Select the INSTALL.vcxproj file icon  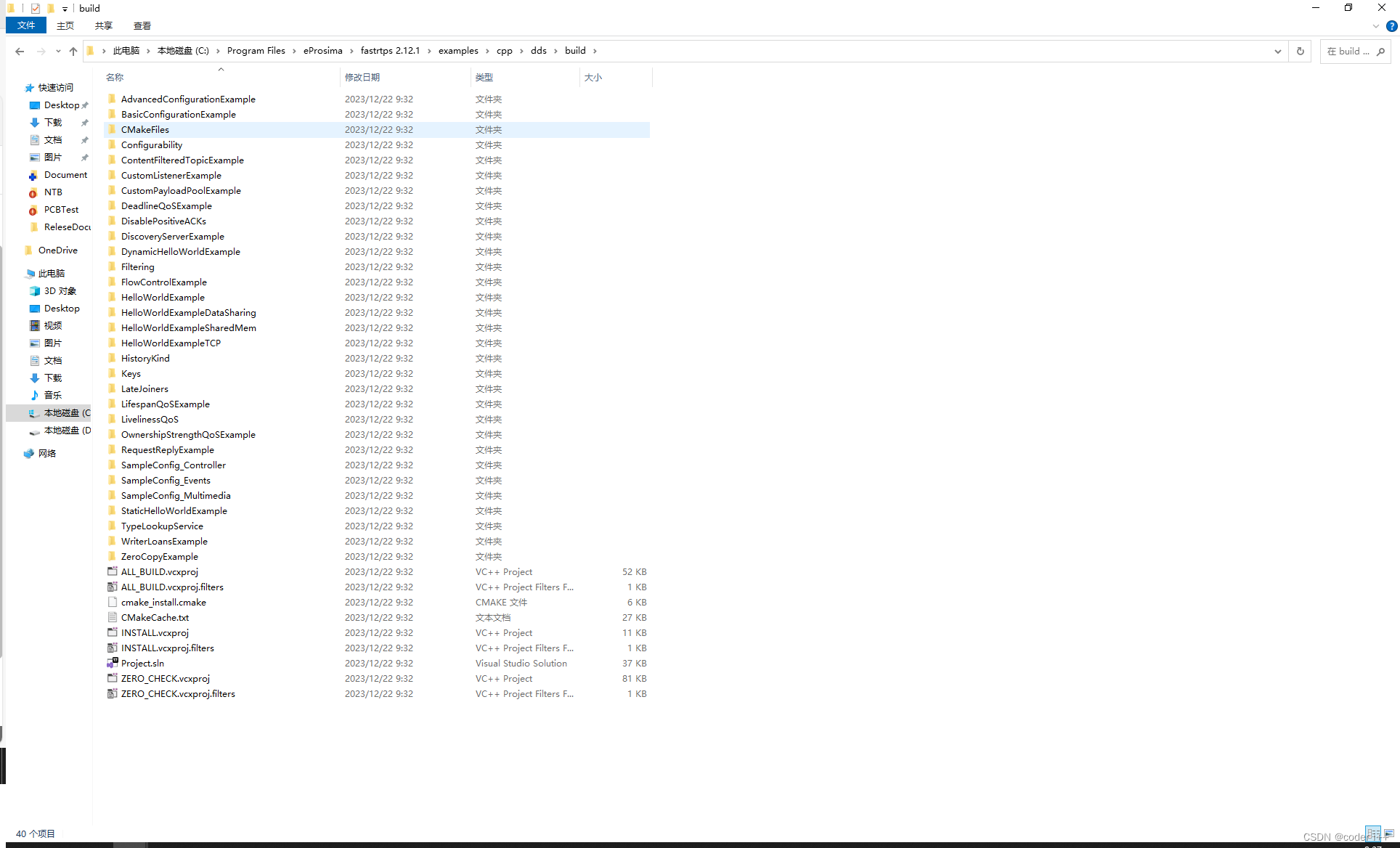click(113, 632)
